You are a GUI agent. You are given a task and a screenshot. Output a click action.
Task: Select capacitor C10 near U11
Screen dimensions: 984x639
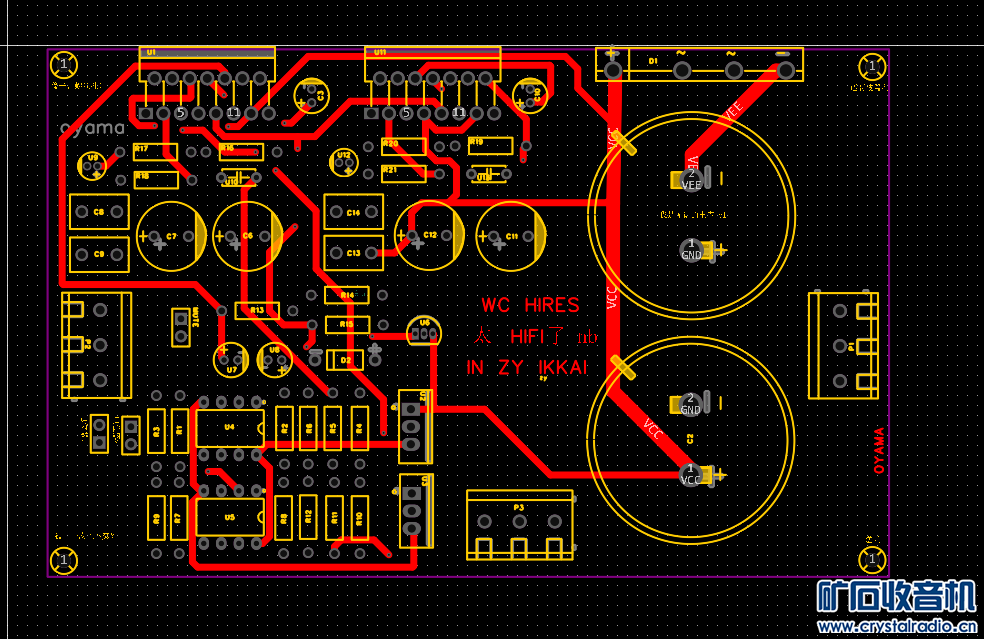pos(530,96)
